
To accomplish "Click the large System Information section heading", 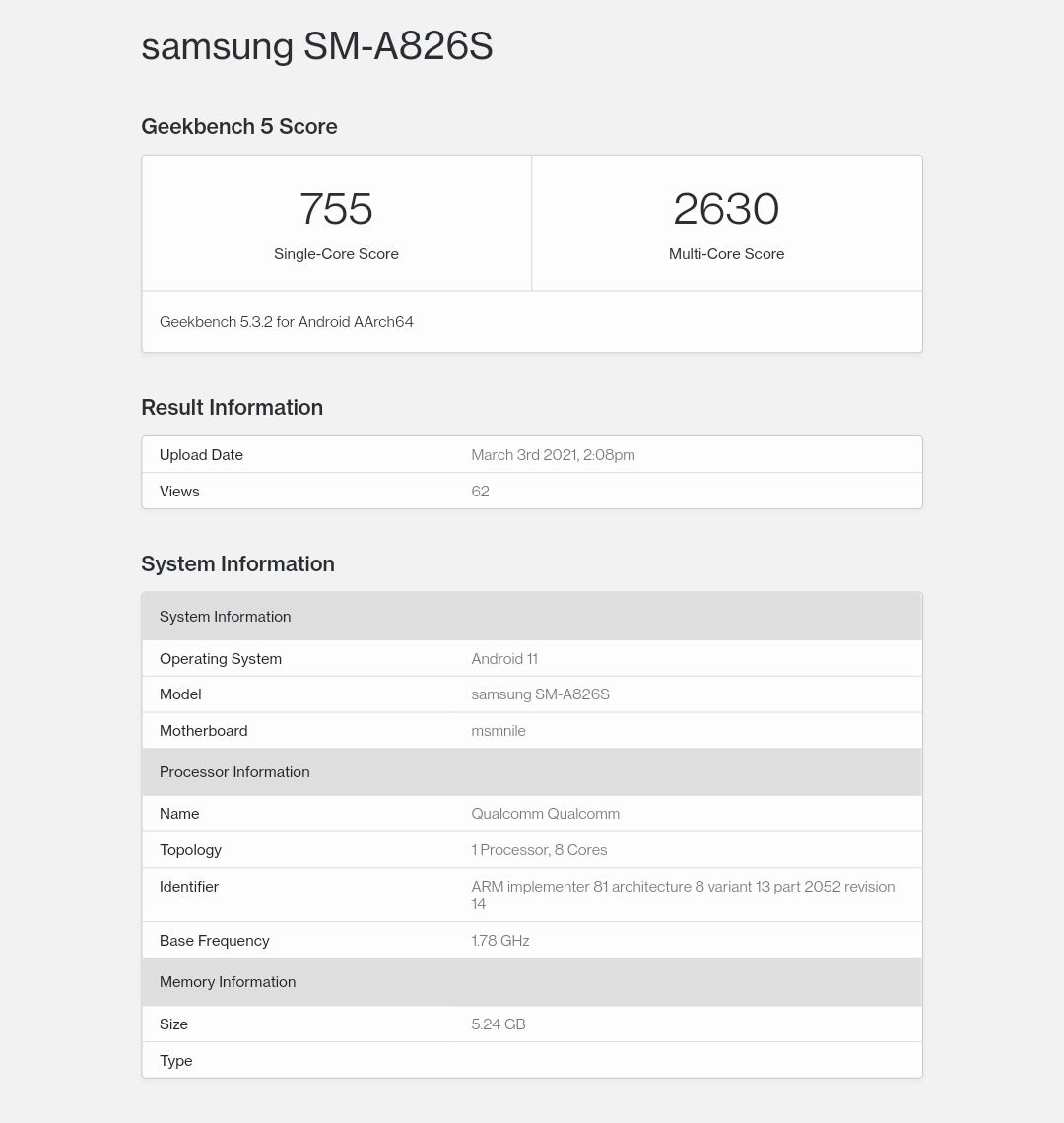I will point(237,563).
